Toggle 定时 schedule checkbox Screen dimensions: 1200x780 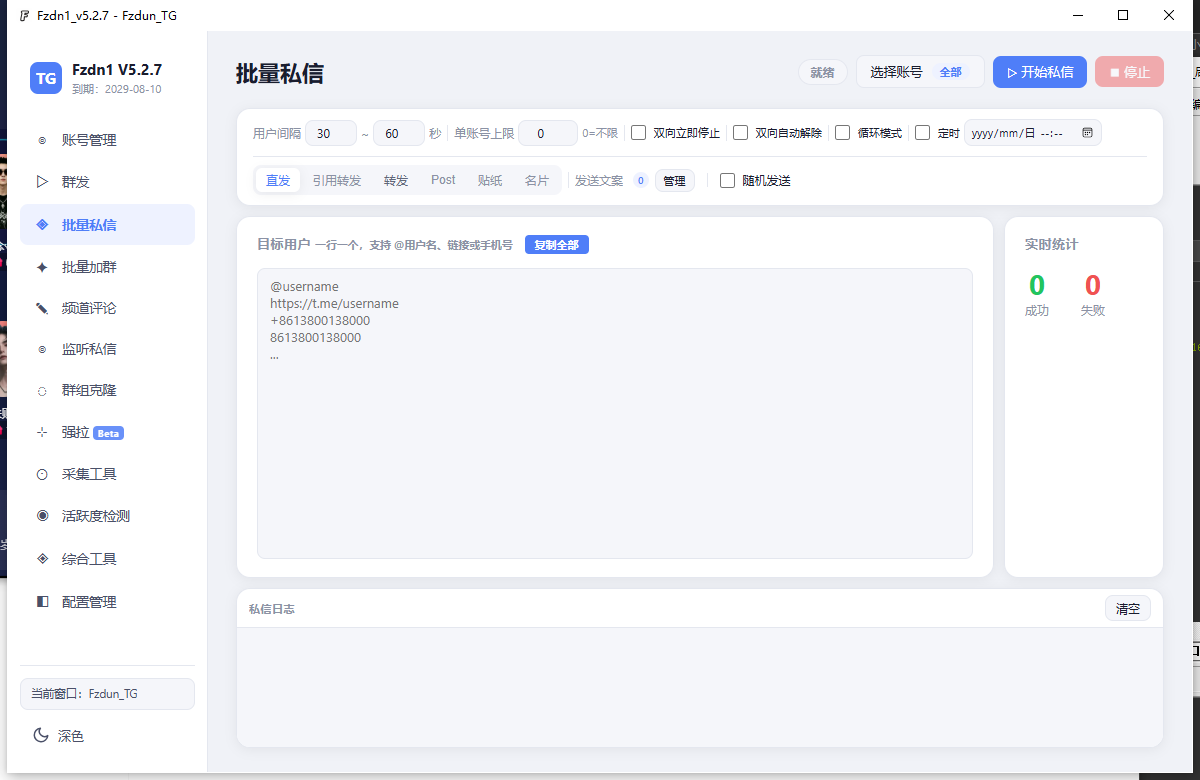(922, 132)
